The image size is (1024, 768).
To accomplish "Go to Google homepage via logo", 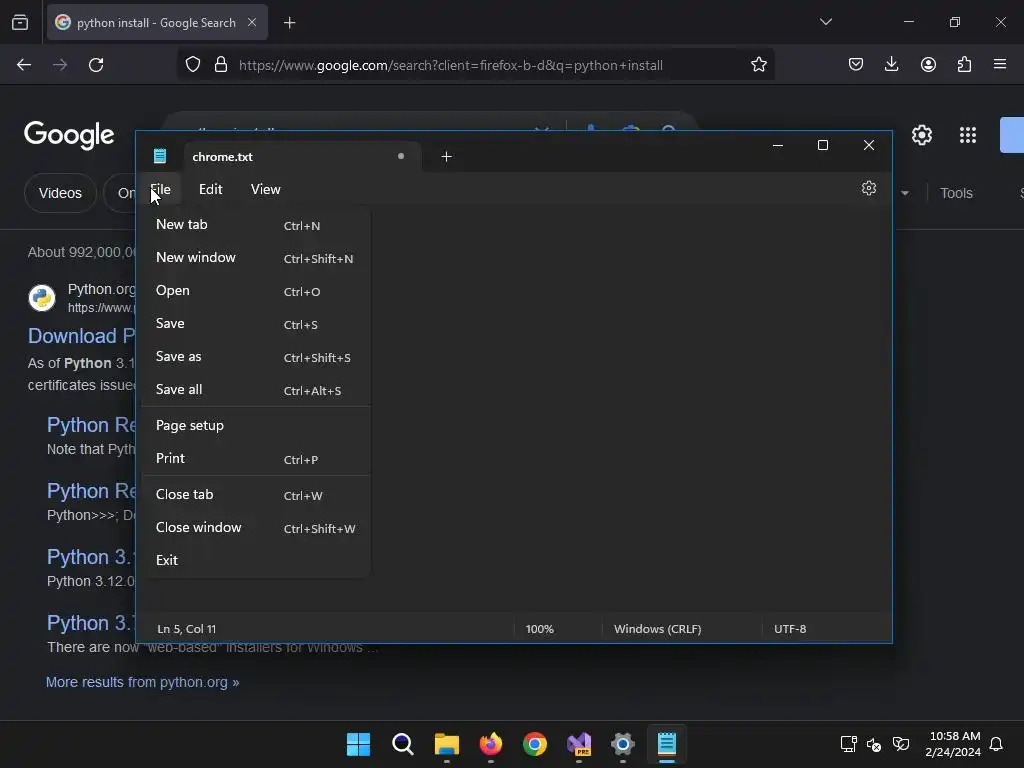I will point(69,135).
